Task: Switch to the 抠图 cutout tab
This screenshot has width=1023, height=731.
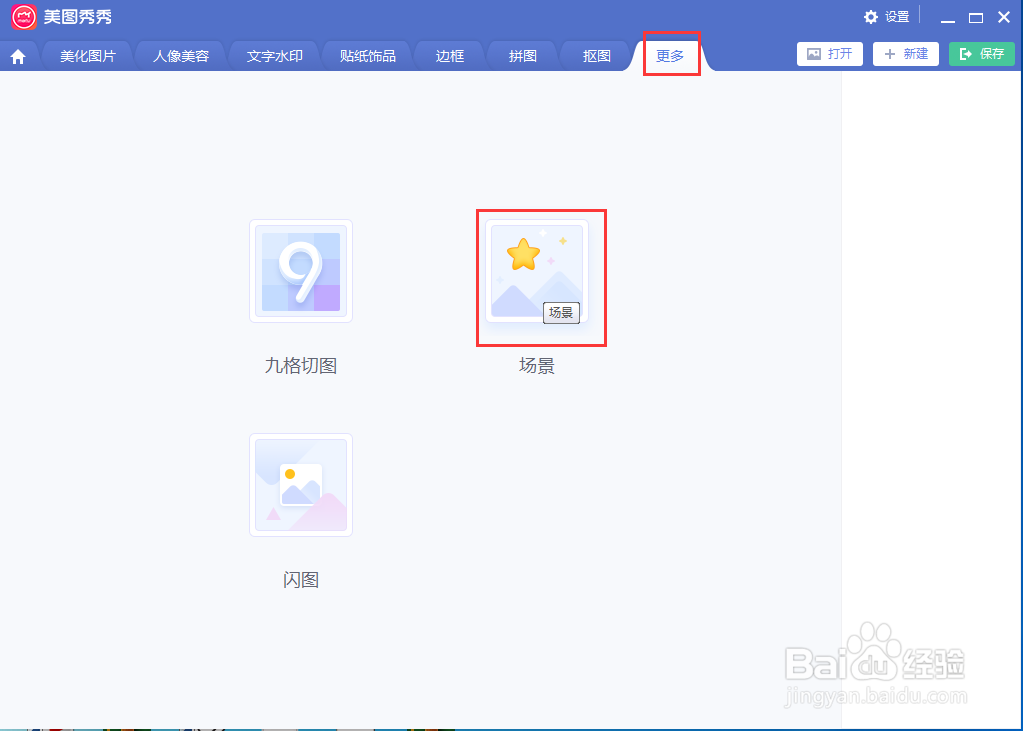Action: pos(594,55)
